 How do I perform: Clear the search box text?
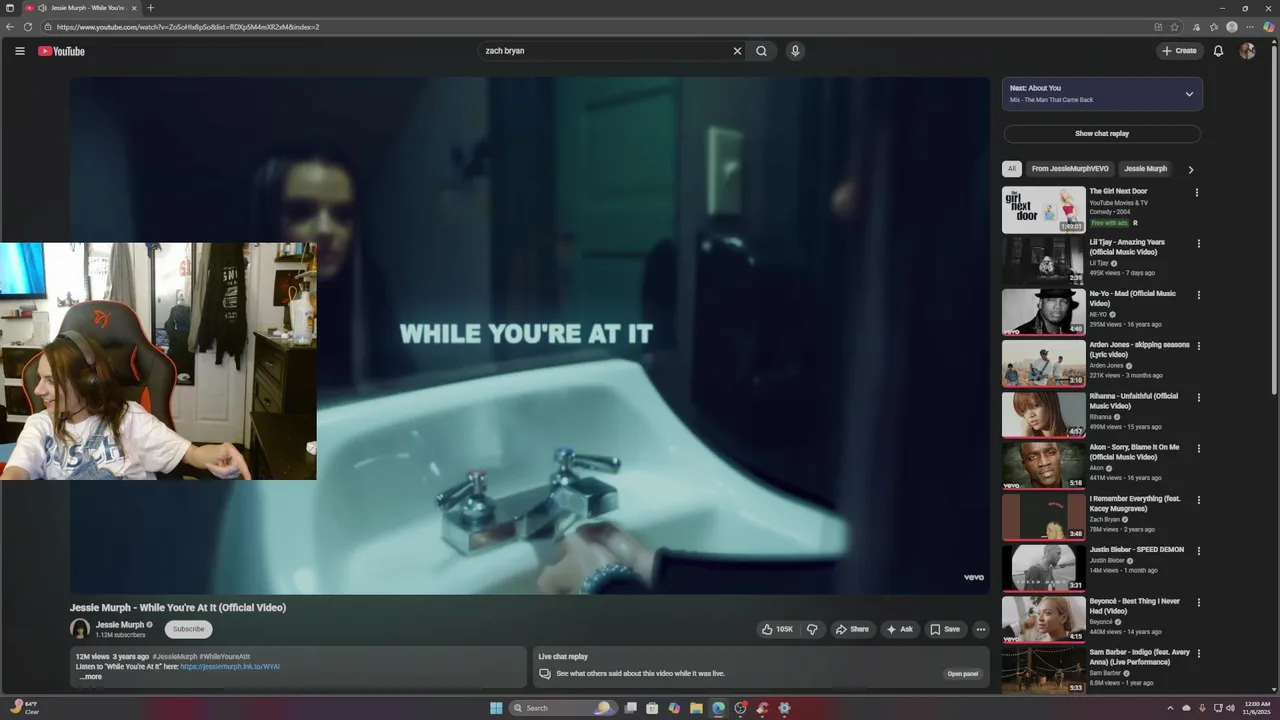coord(737,51)
